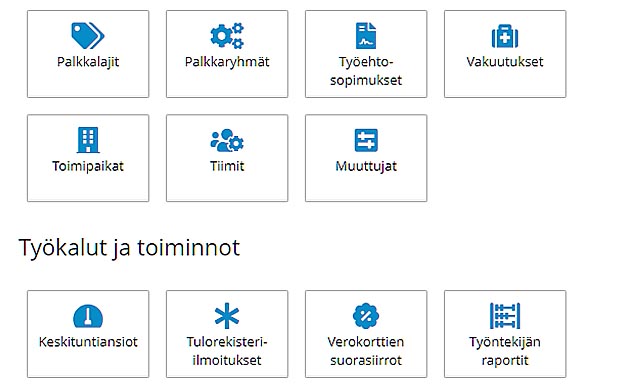Go to Toimipaikat text label
Image resolution: width=640 pixels, height=385 pixels.
pos(88,166)
